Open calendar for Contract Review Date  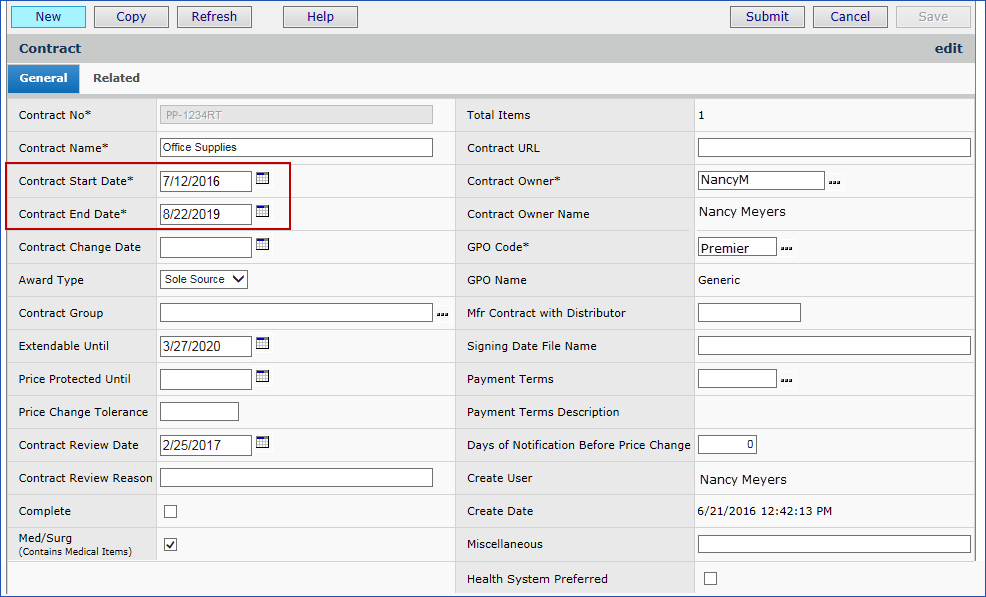coord(263,442)
